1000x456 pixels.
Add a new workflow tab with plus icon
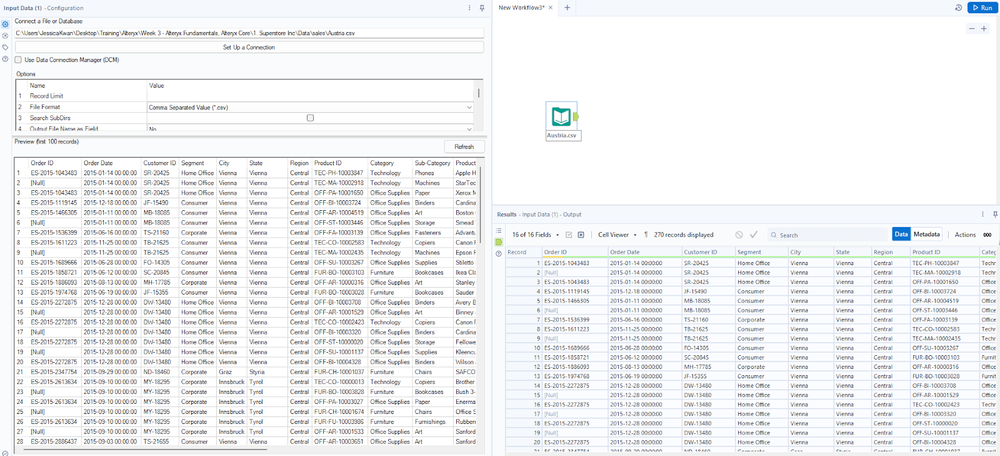click(x=566, y=7)
